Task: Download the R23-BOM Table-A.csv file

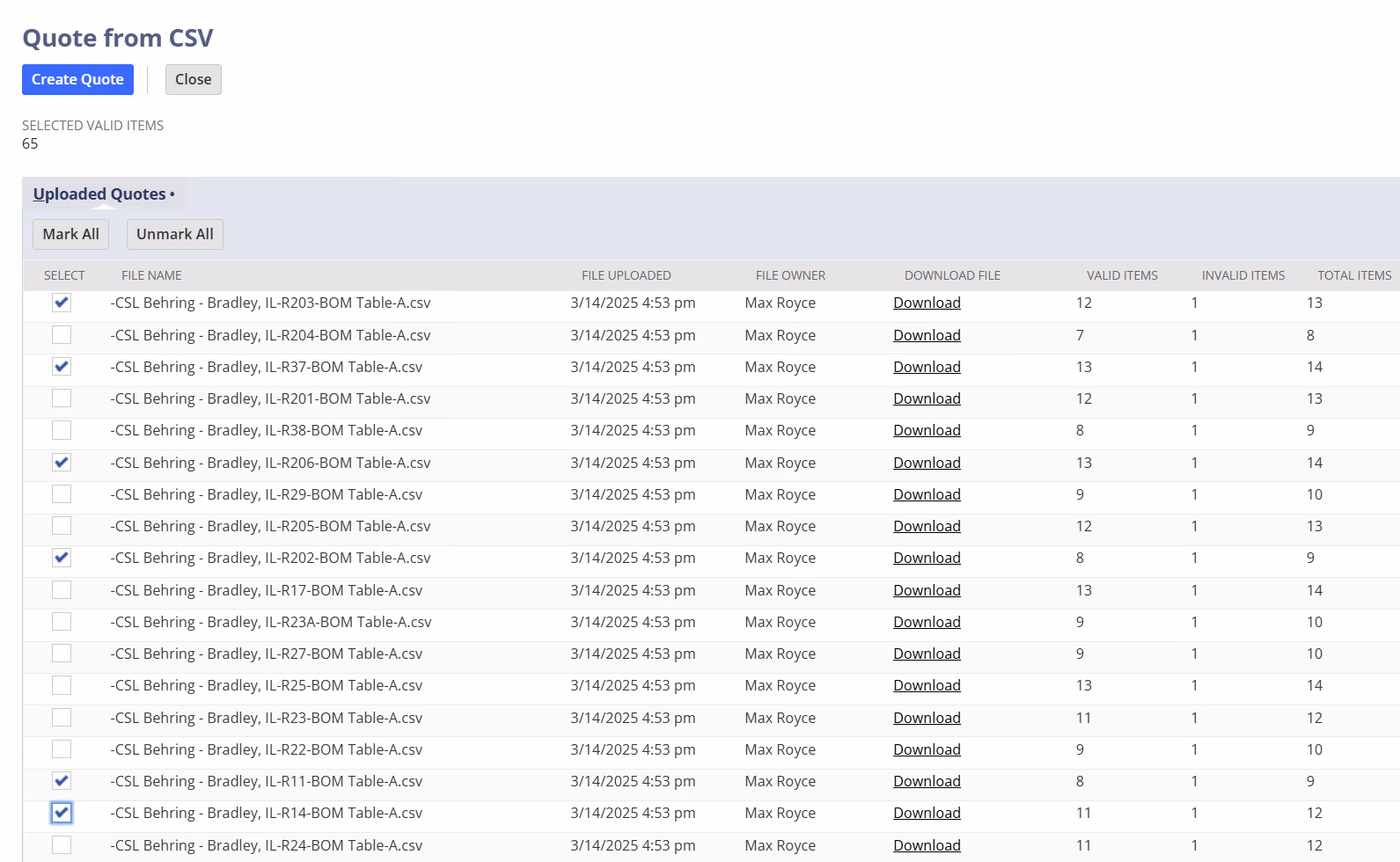Action: coord(927,718)
